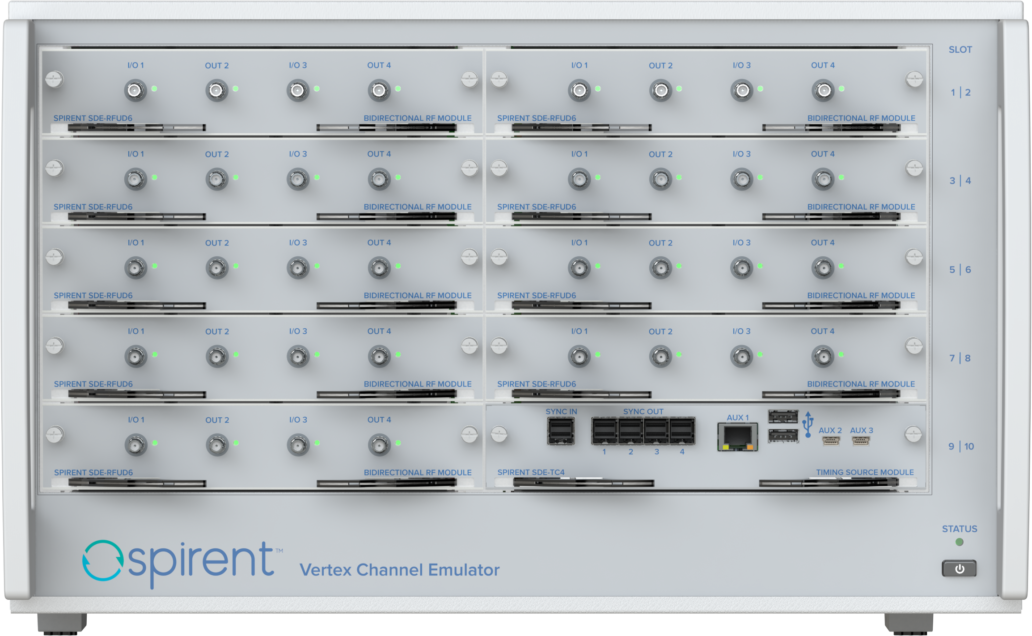Click the OUT 4 connector on slot 9 module
The height and width of the screenshot is (636, 1032).
[x=379, y=445]
